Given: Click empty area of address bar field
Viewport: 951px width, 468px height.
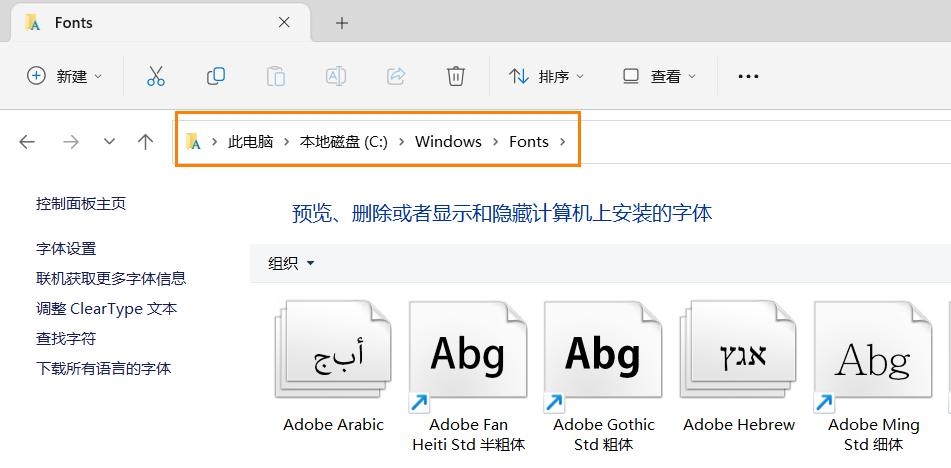Looking at the screenshot, I should (x=764, y=142).
